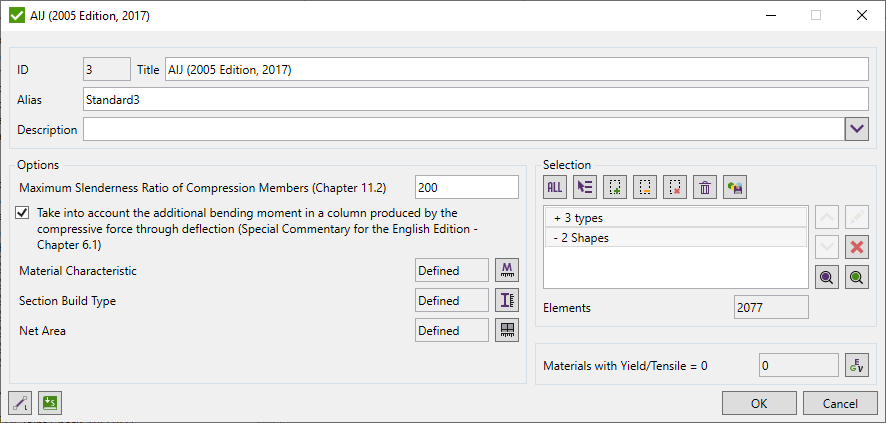Open Net Area settings icon
This screenshot has height=423, width=886.
tap(507, 331)
